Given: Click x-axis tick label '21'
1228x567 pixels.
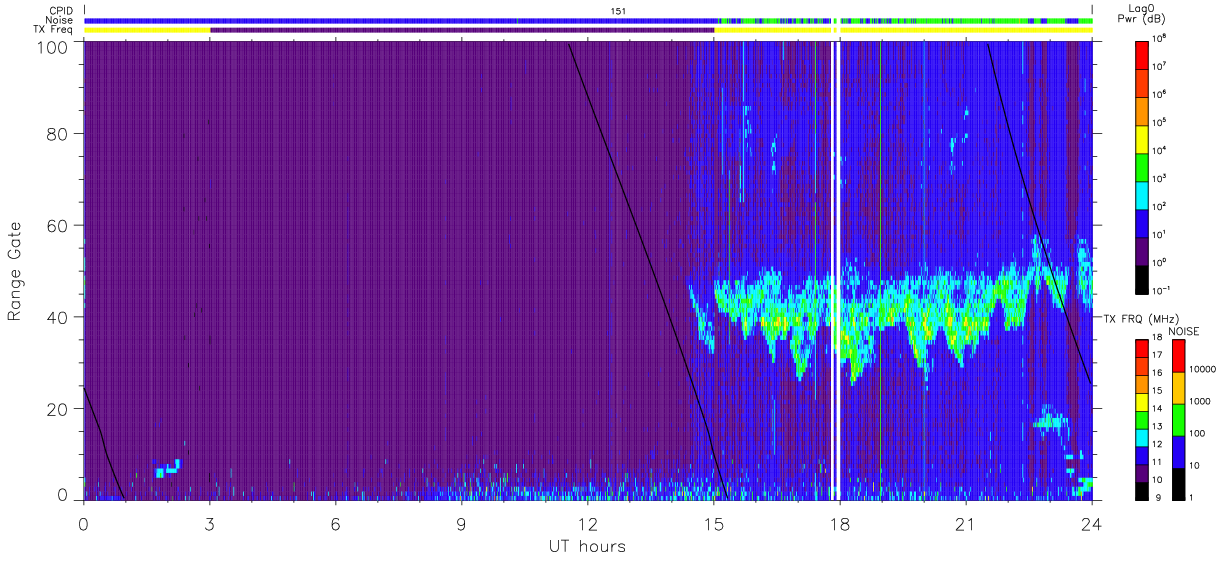Looking at the screenshot, I should (x=965, y=524).
